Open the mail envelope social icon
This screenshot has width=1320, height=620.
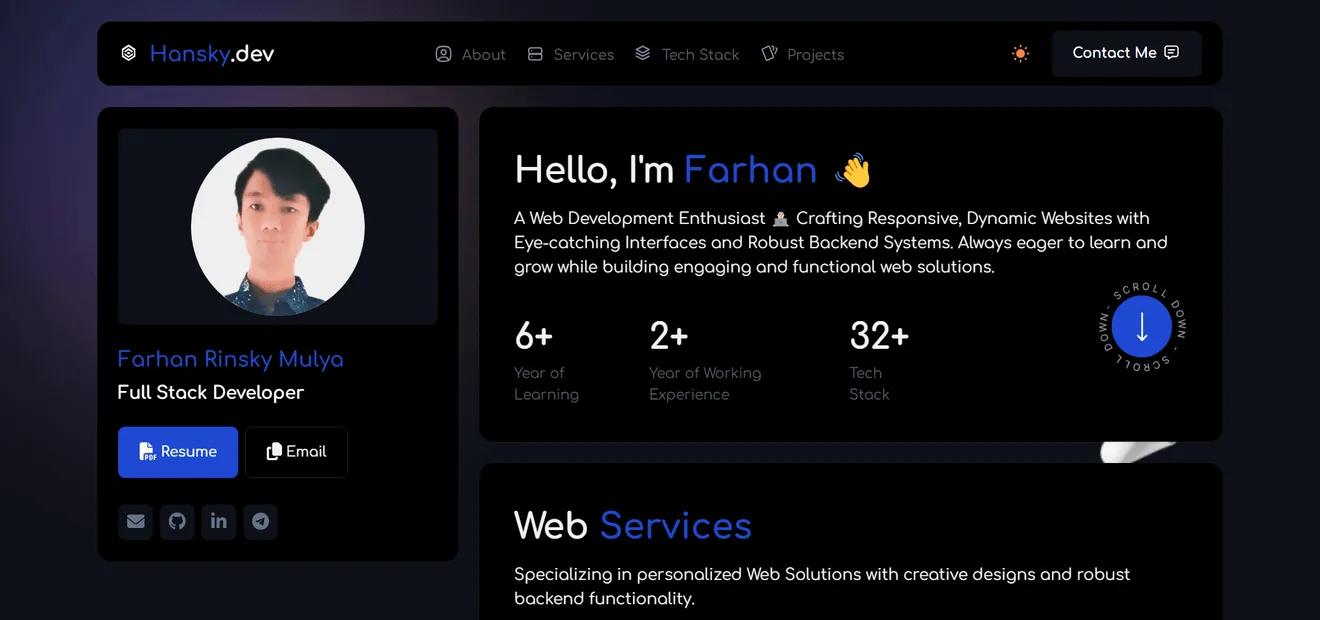pos(136,521)
